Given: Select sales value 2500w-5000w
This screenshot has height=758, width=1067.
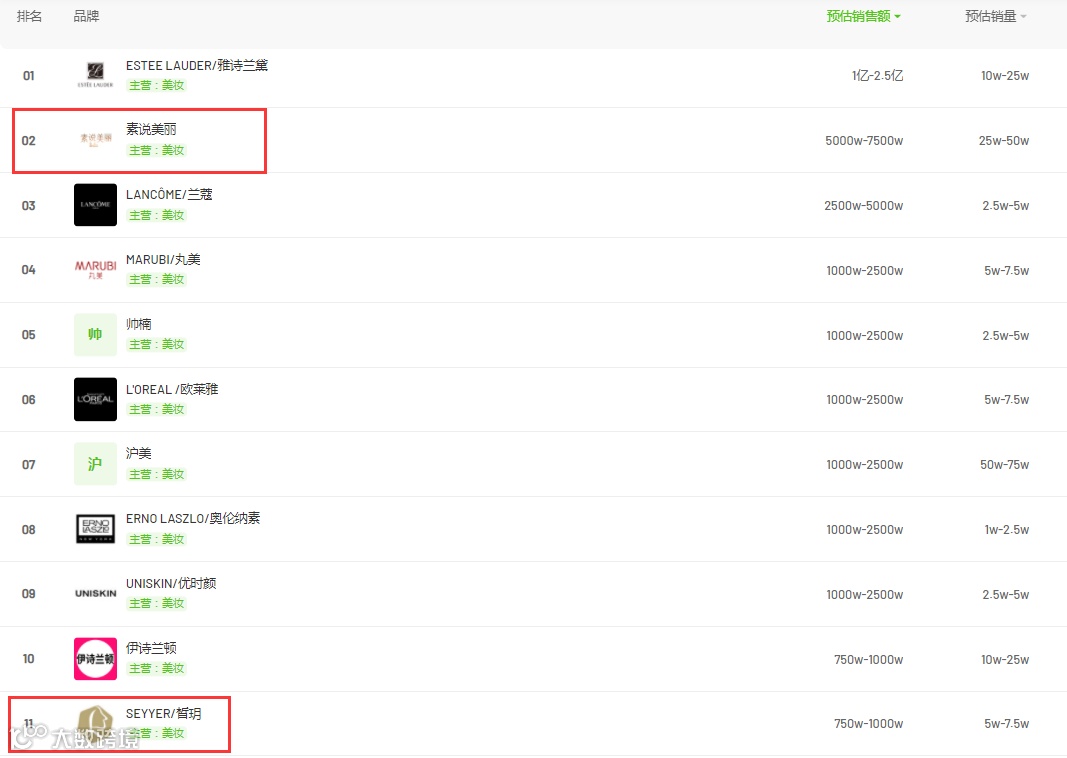Looking at the screenshot, I should point(864,205).
